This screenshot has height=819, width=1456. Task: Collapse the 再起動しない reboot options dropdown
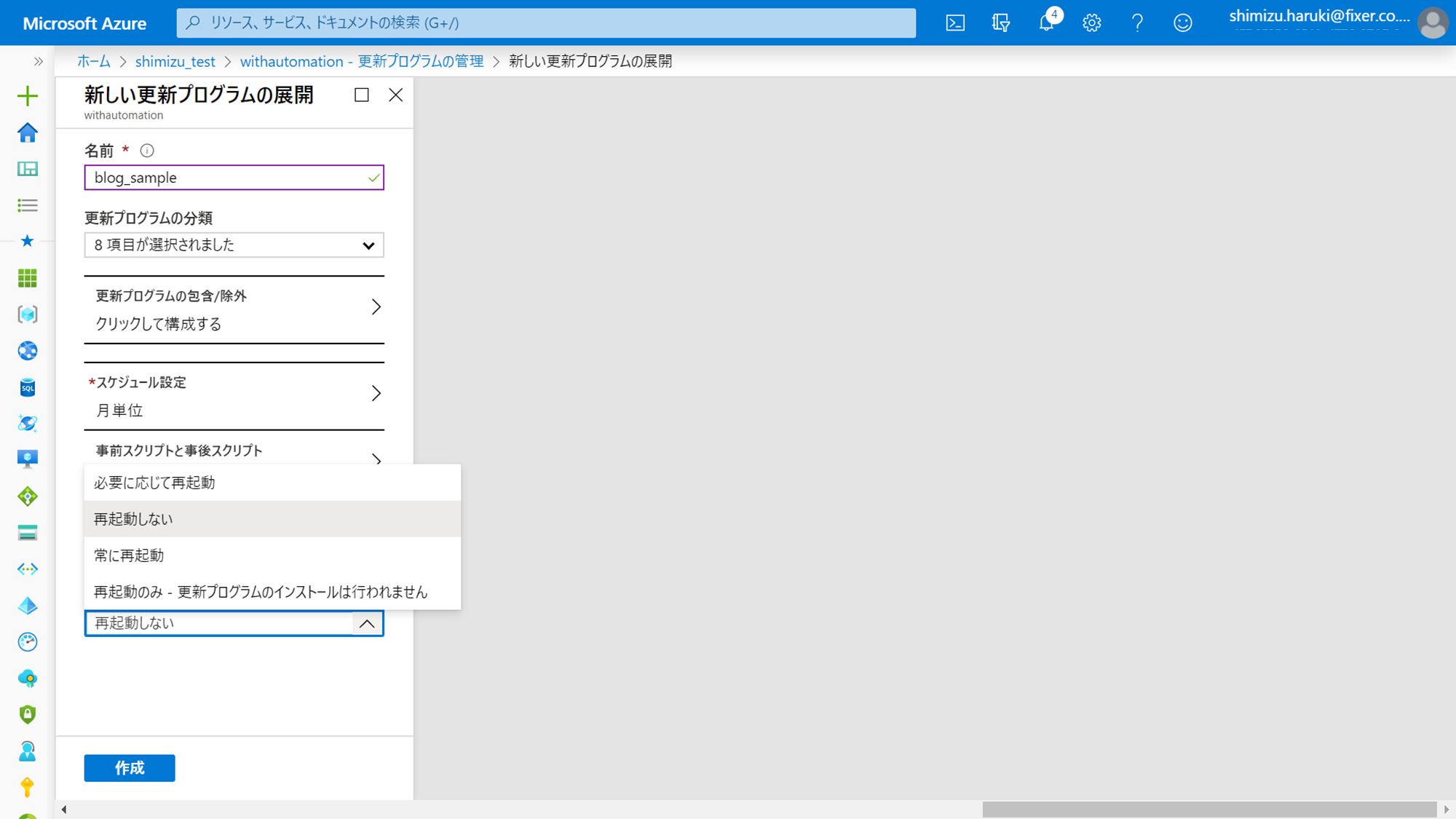point(367,623)
